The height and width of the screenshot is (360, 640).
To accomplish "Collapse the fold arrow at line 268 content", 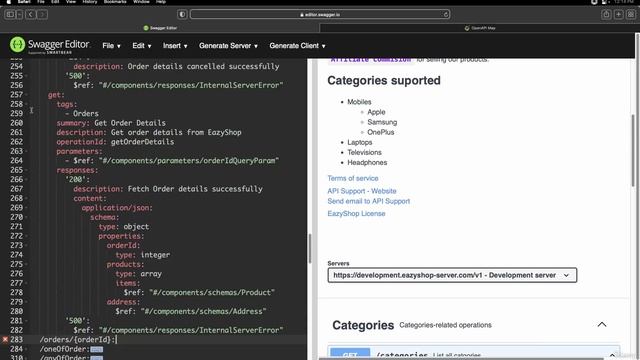I will [x=26, y=198].
